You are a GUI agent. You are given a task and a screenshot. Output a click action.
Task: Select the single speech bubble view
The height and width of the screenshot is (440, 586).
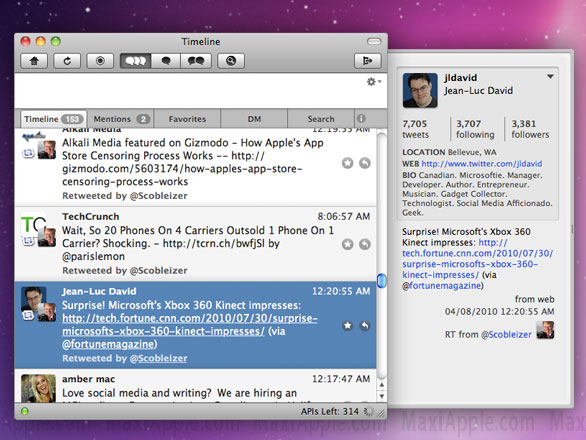(x=166, y=61)
